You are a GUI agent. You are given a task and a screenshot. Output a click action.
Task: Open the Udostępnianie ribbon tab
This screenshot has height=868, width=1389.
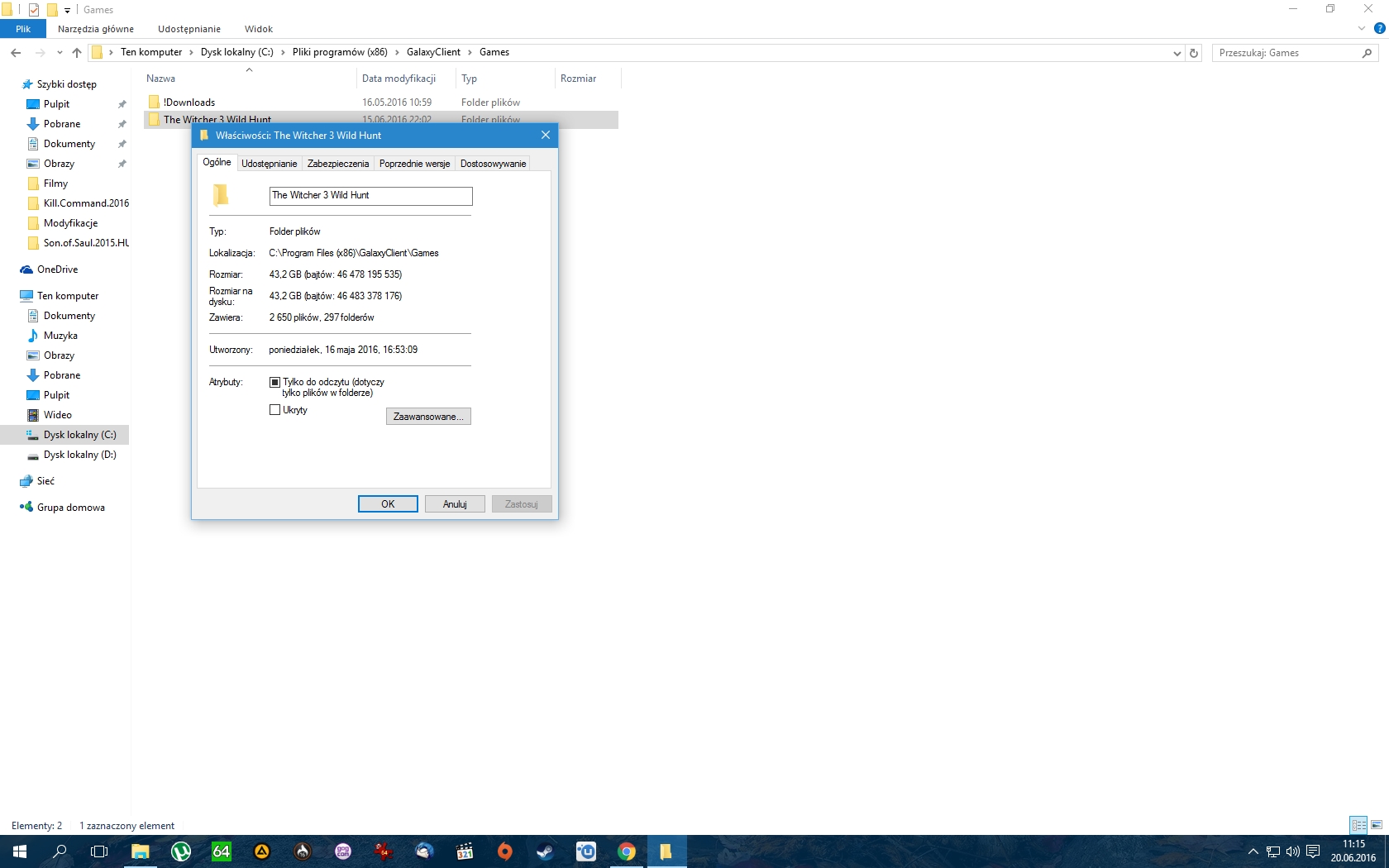pyautogui.click(x=189, y=29)
